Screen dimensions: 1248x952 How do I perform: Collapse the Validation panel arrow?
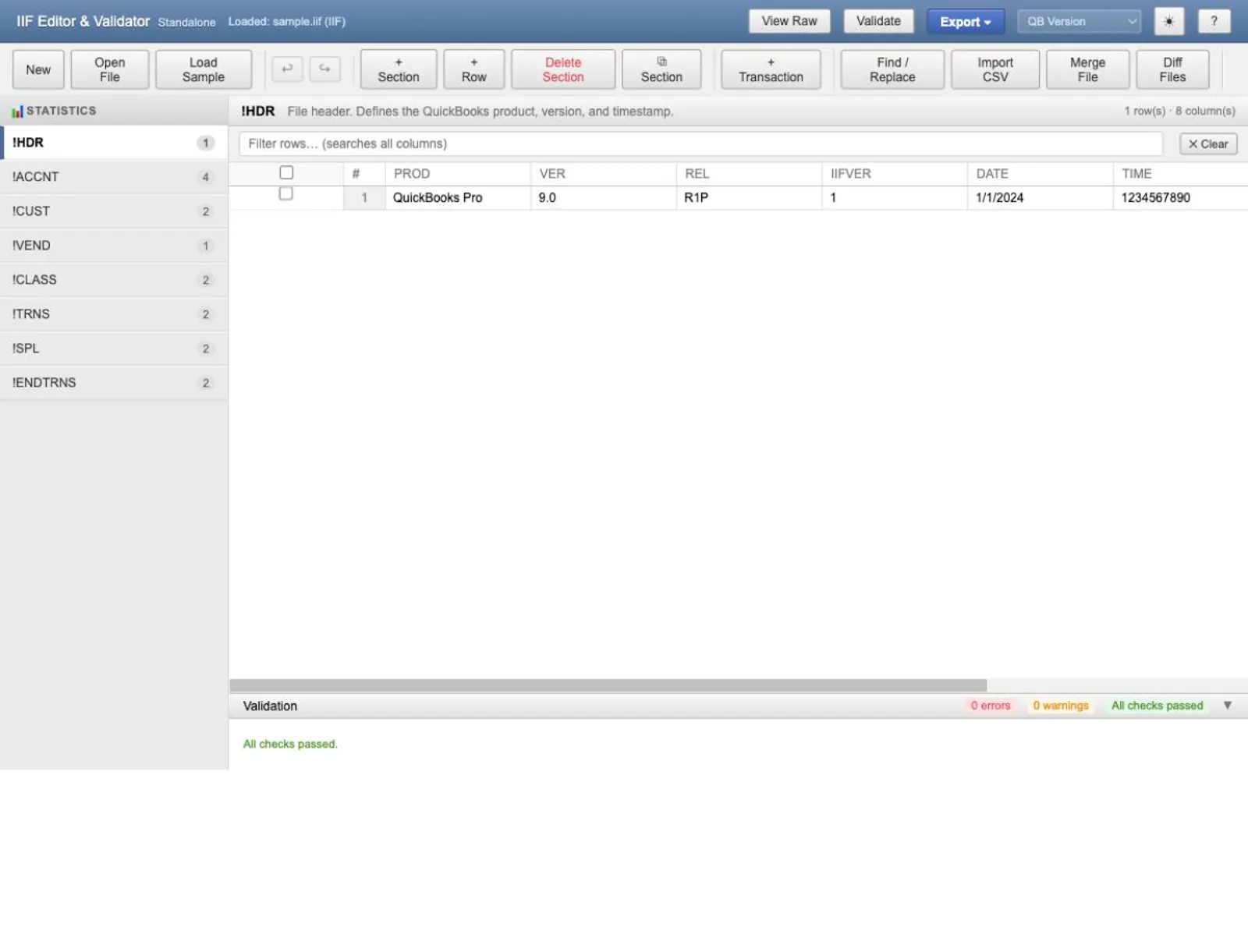(x=1227, y=705)
